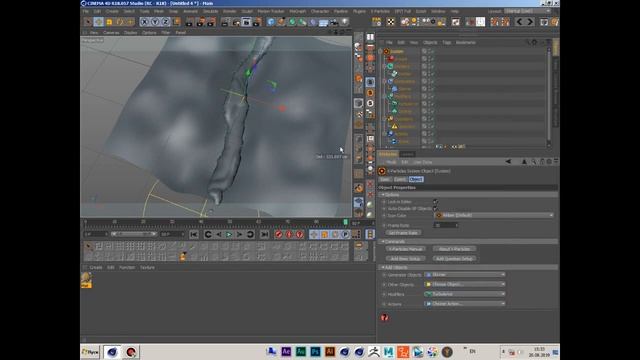This screenshot has height=360, width=640.
Task: Select the Coord tab in Attributes
Action: (x=400, y=179)
